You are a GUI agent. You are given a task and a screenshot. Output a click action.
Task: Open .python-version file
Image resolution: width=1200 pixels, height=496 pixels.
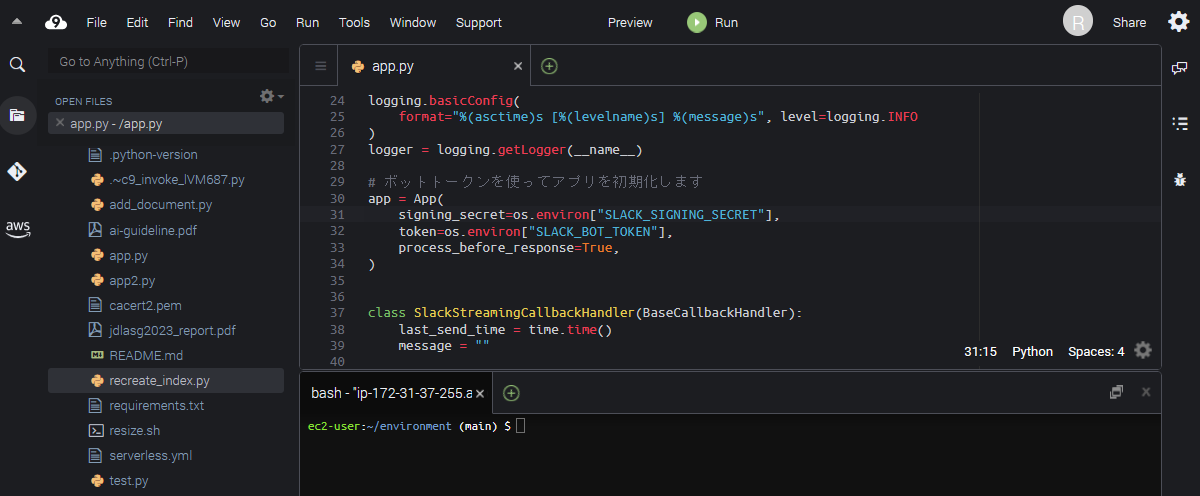153,154
